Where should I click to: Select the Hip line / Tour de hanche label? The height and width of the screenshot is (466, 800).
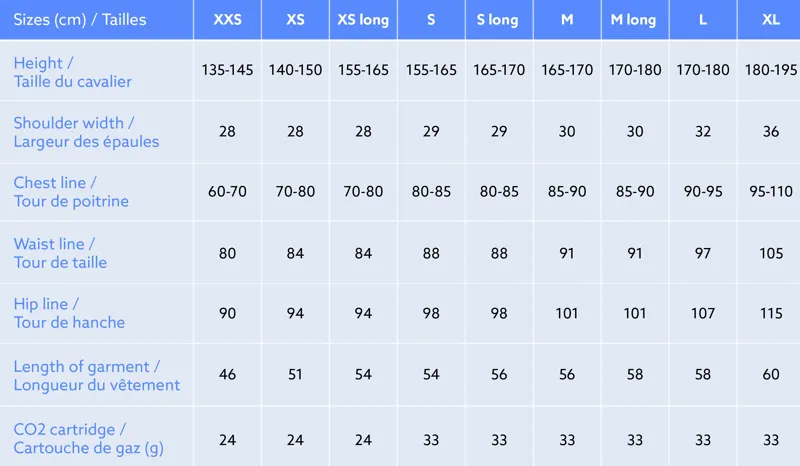[x=69, y=313]
